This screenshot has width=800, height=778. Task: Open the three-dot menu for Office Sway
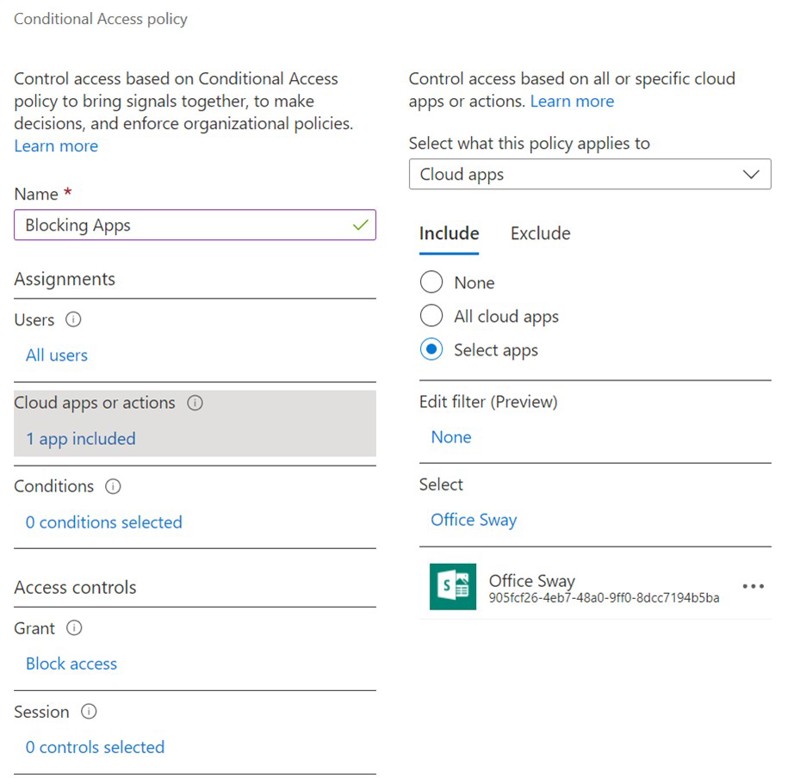point(752,587)
